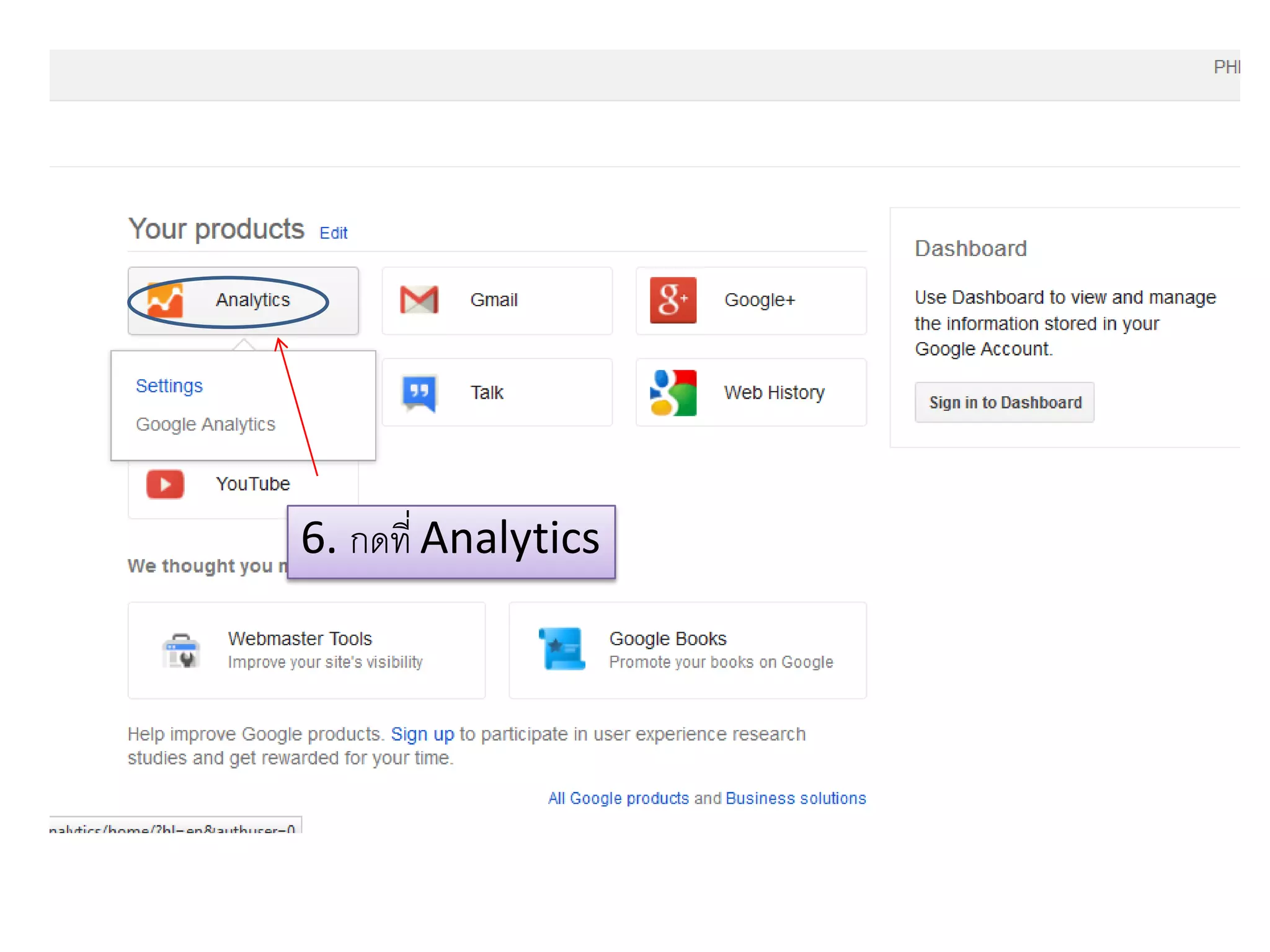Click the red YouTube play icon
The image size is (1270, 952).
point(165,484)
